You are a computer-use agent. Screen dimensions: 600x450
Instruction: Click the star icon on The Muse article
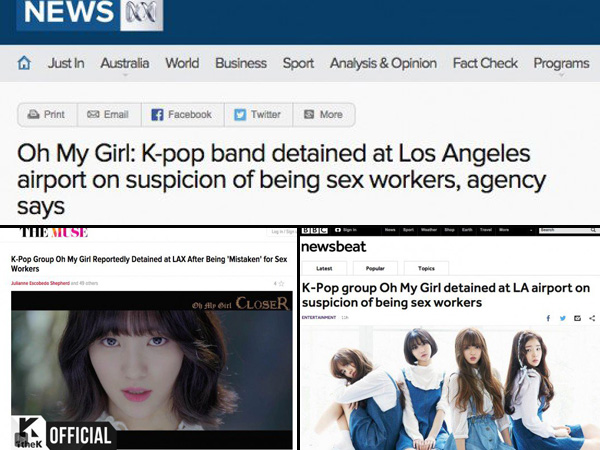click(x=281, y=284)
